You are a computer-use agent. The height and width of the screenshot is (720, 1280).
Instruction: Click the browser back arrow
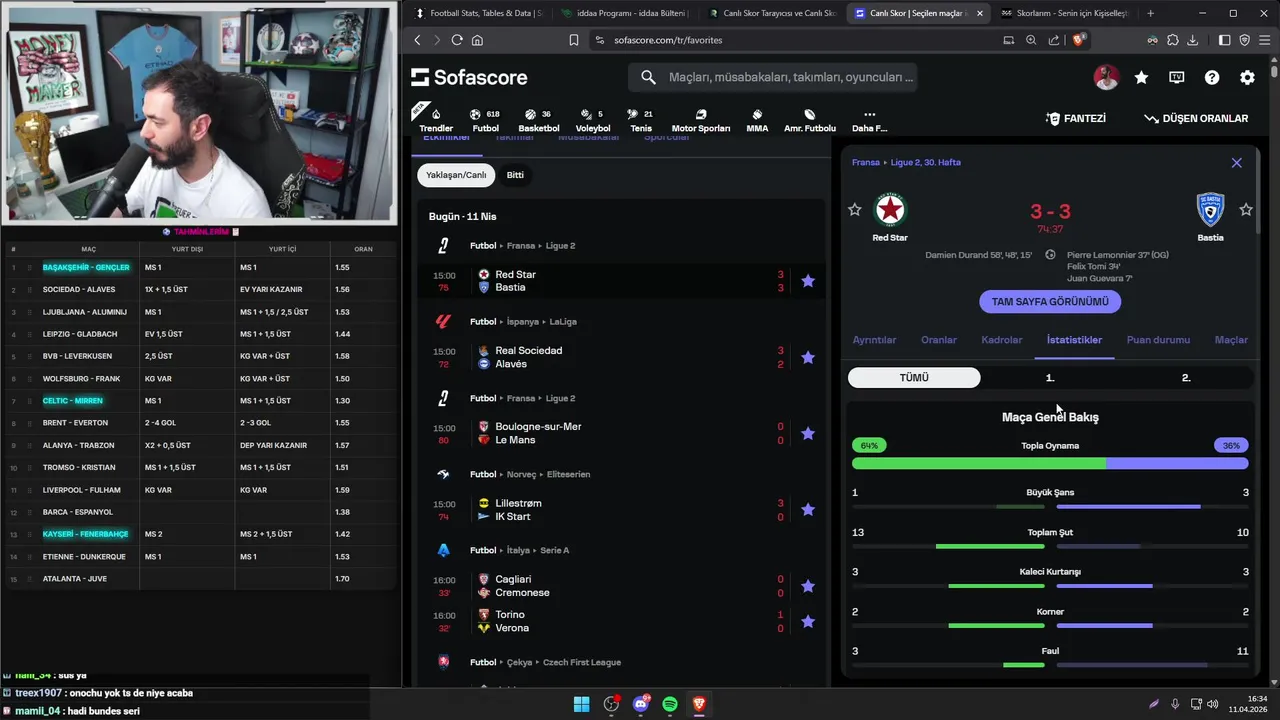[418, 40]
